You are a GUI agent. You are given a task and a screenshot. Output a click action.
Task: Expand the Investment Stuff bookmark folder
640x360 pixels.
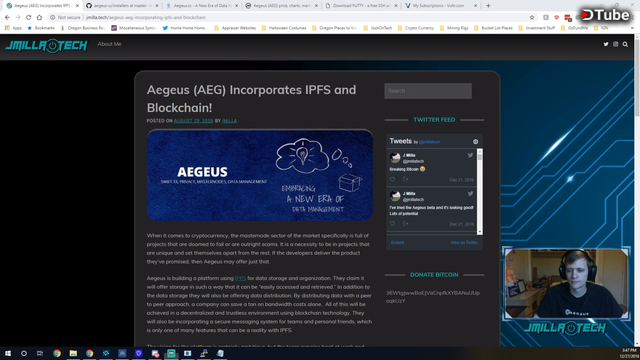[536, 28]
